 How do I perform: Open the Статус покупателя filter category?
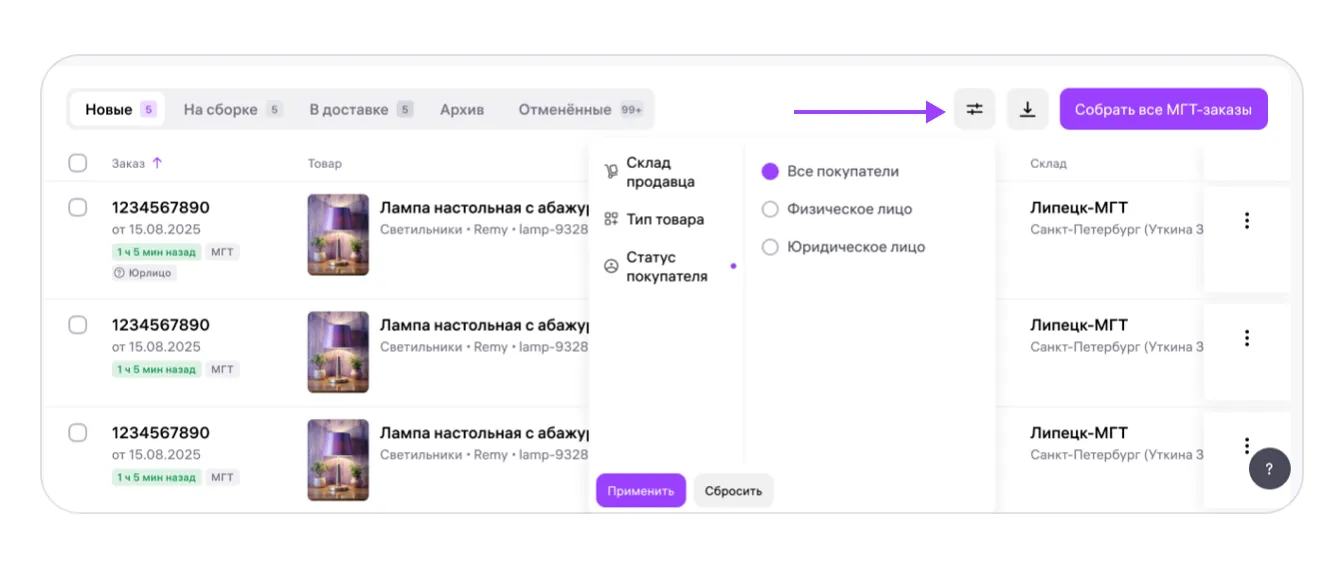pos(666,267)
